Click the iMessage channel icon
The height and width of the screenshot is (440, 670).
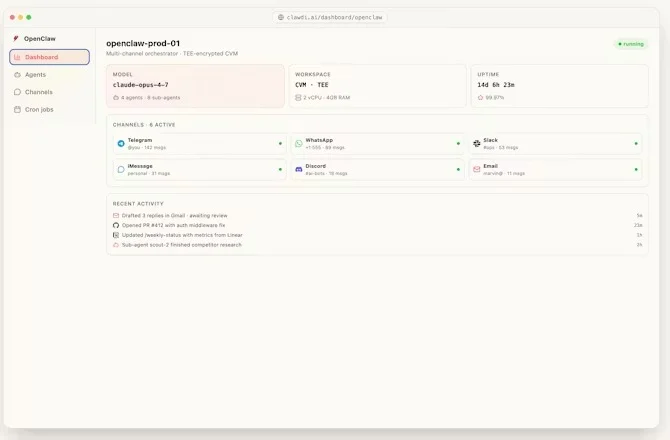121,170
